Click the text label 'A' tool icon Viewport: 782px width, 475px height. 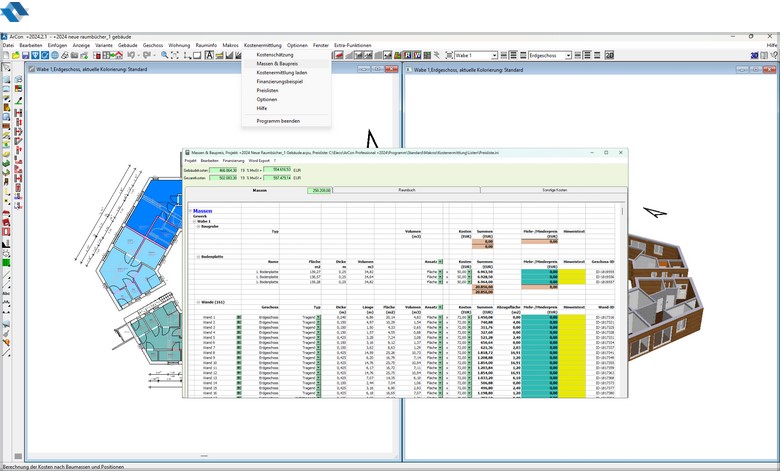click(x=209, y=55)
